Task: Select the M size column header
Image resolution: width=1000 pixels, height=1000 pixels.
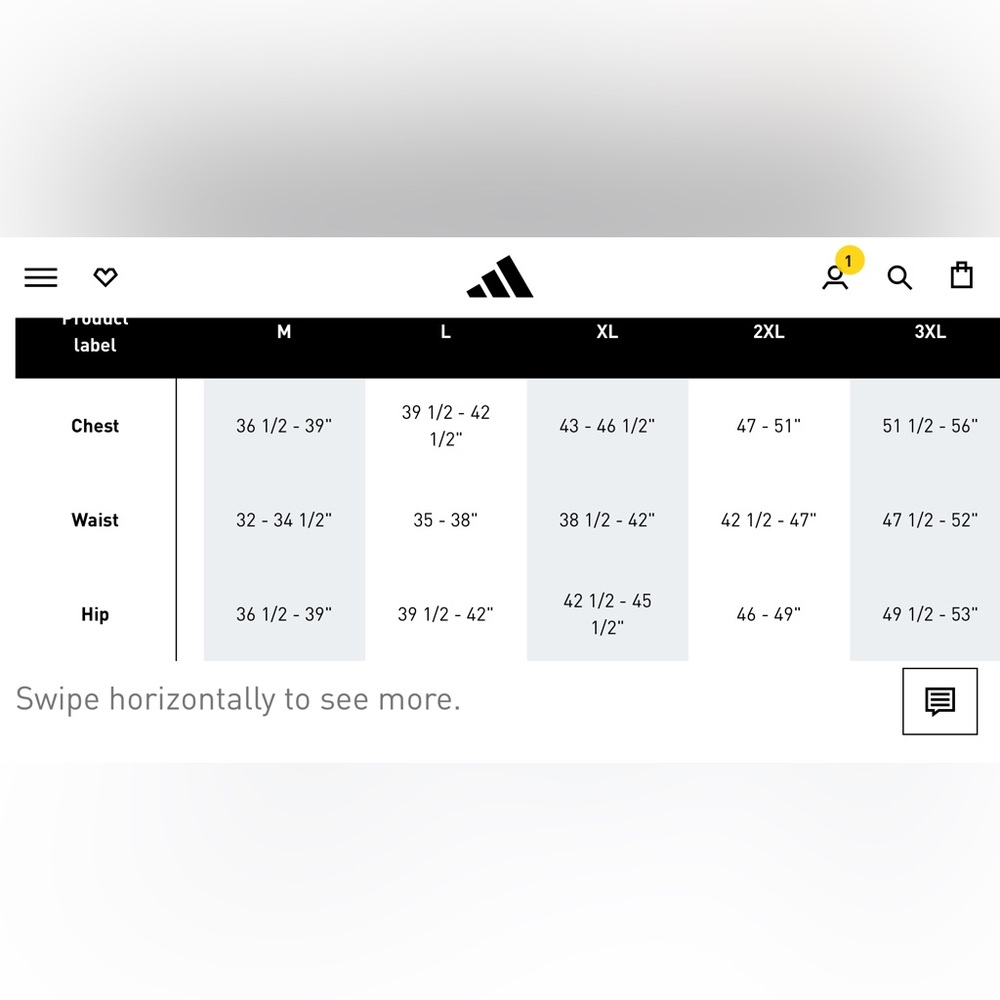Action: tap(284, 332)
